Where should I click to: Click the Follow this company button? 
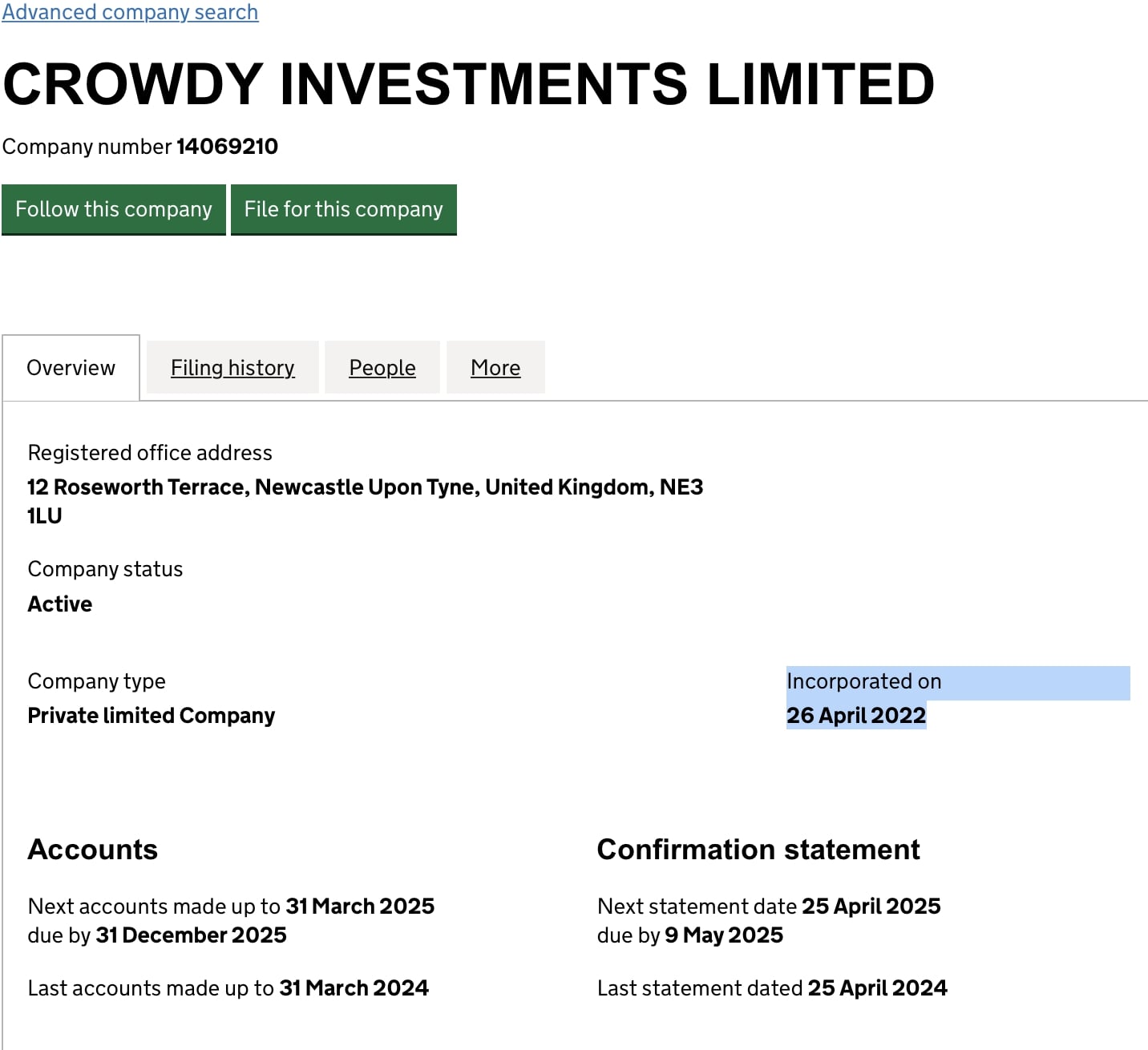[114, 209]
